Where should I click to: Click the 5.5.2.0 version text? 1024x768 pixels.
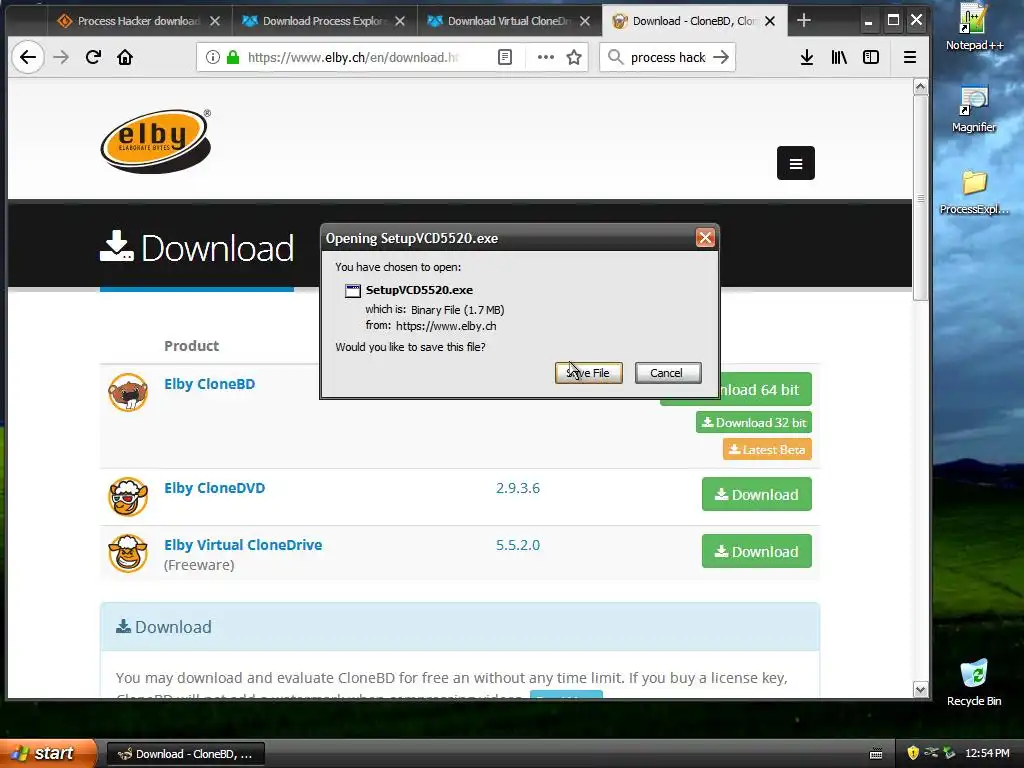point(518,545)
